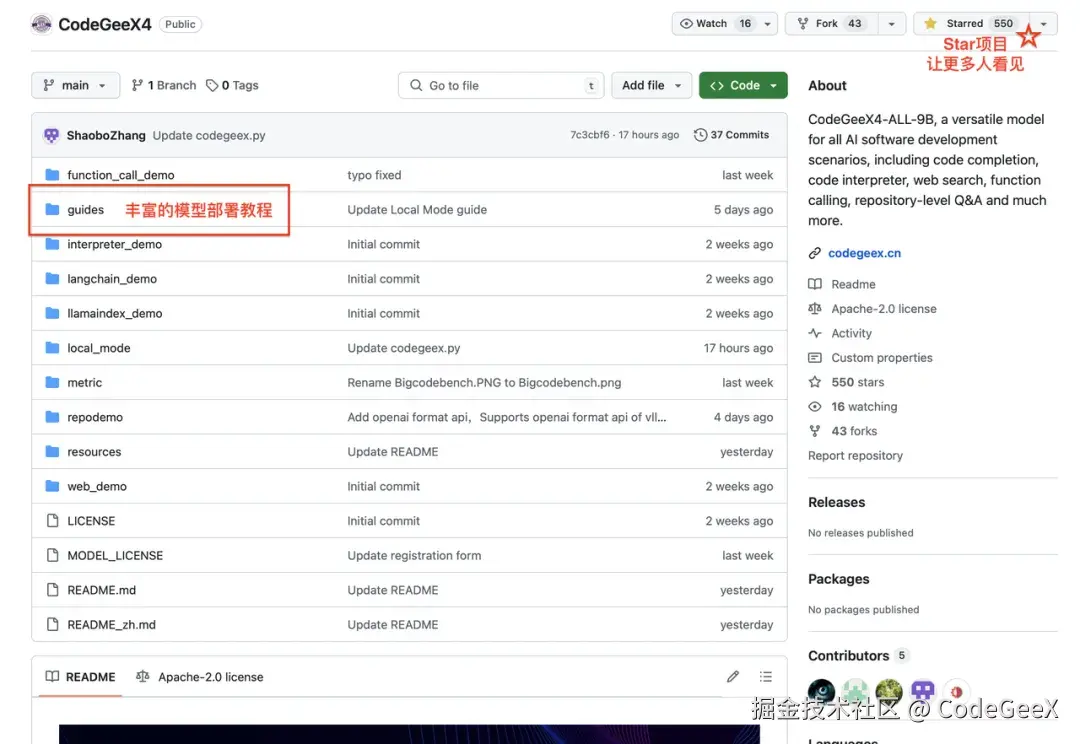Open the Add file dropdown
The height and width of the screenshot is (744, 1080).
652,85
